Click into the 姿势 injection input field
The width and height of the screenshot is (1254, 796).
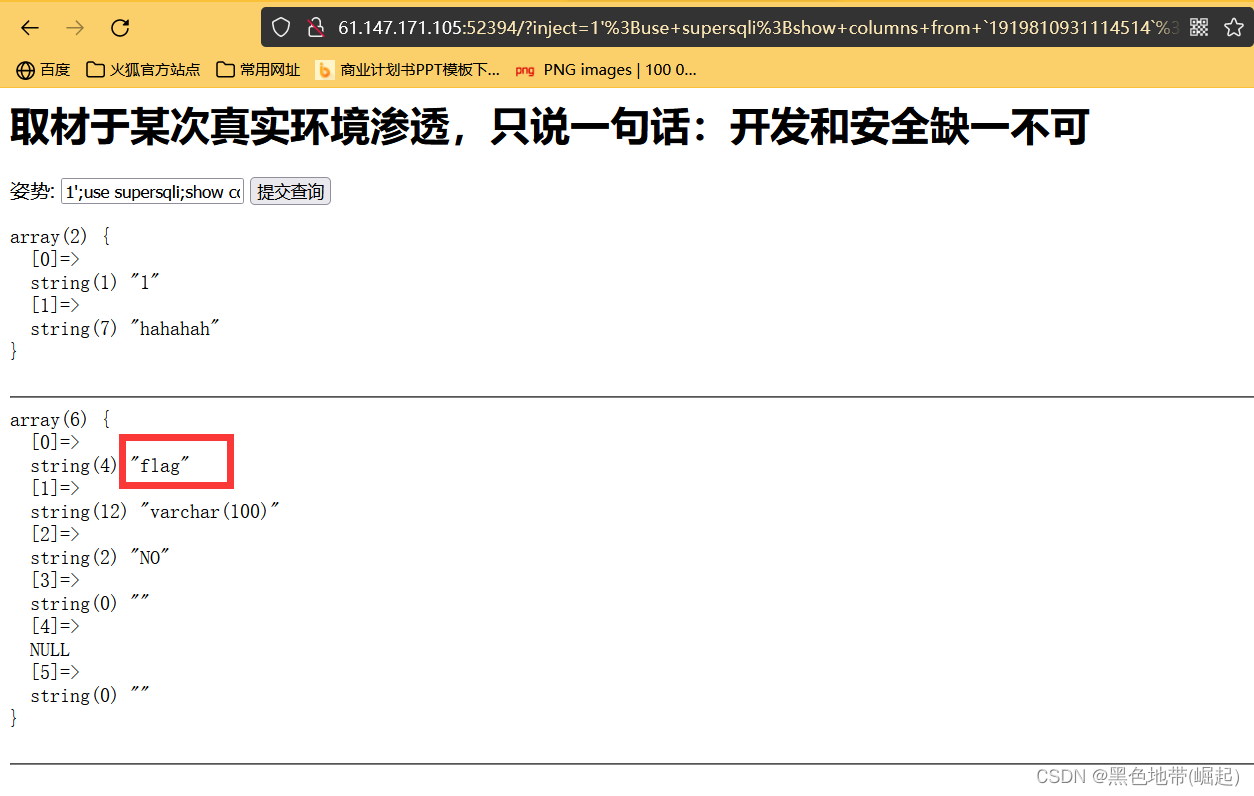tap(152, 191)
